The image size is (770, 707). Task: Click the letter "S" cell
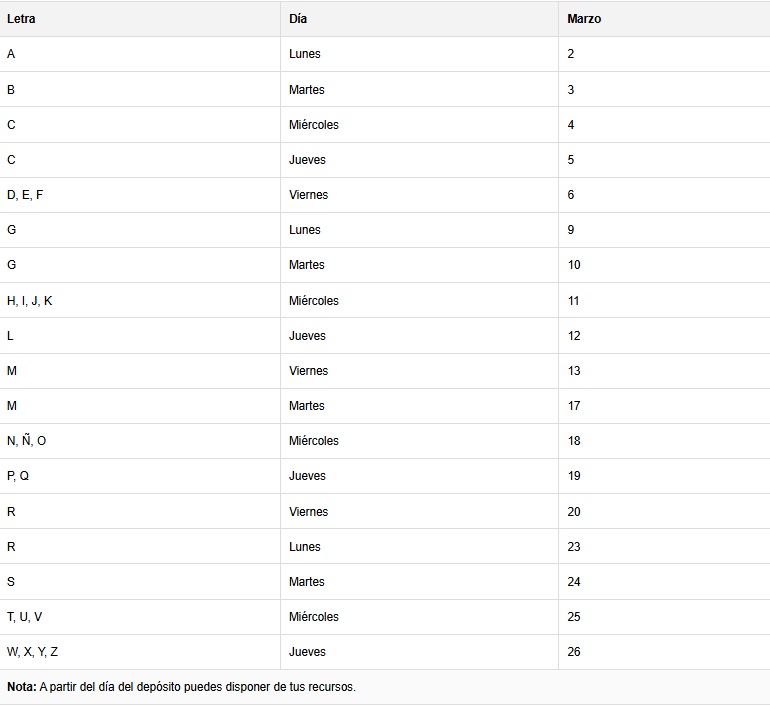coord(11,582)
